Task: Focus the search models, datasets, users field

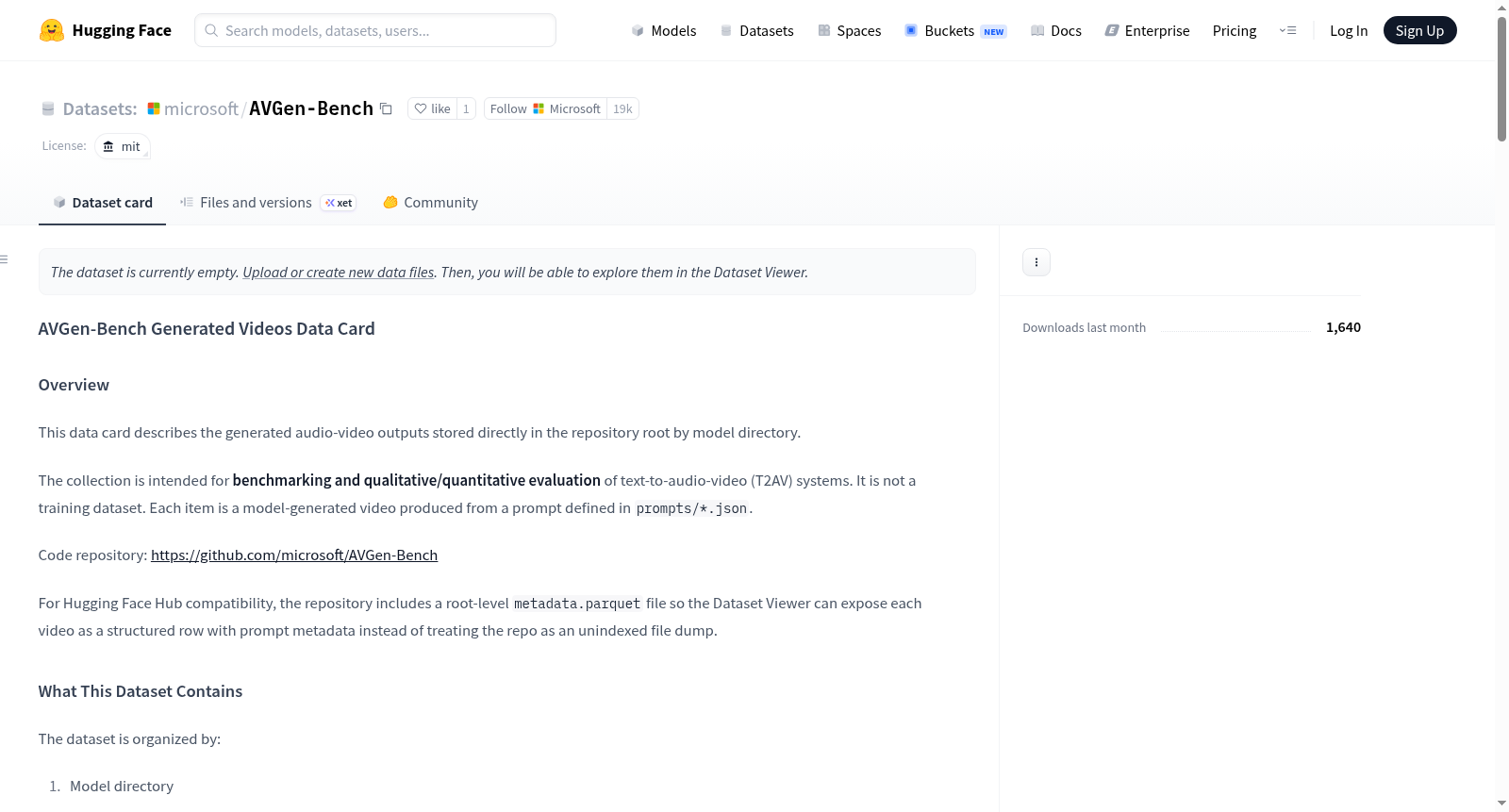Action: coord(375,30)
